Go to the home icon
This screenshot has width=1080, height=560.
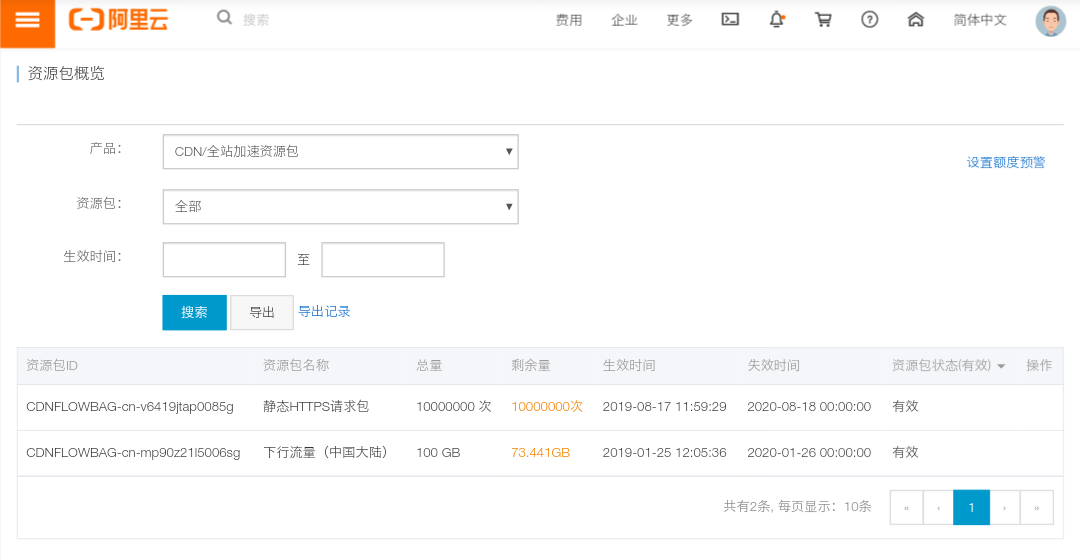[x=915, y=19]
